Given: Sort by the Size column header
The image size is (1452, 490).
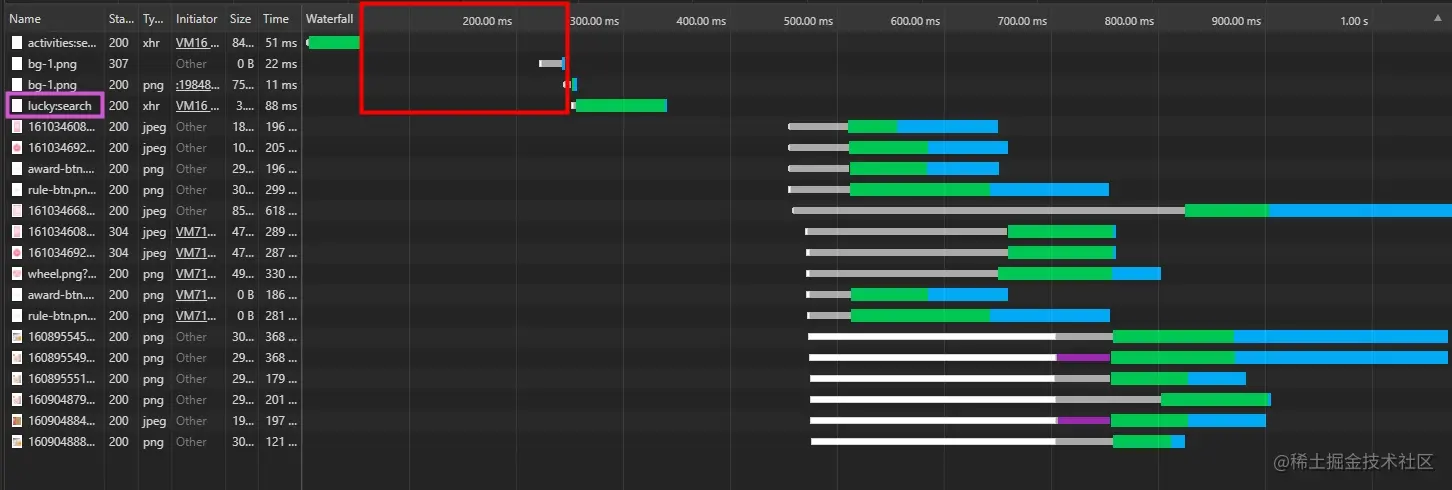Looking at the screenshot, I should click(x=240, y=19).
